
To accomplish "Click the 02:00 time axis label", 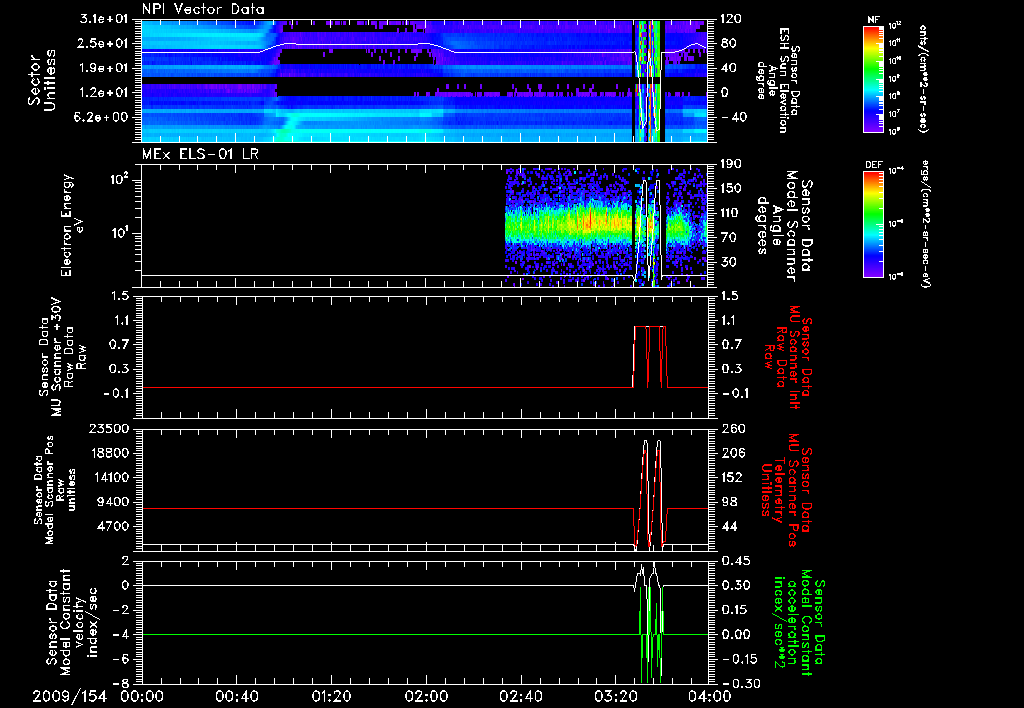I will (426, 696).
